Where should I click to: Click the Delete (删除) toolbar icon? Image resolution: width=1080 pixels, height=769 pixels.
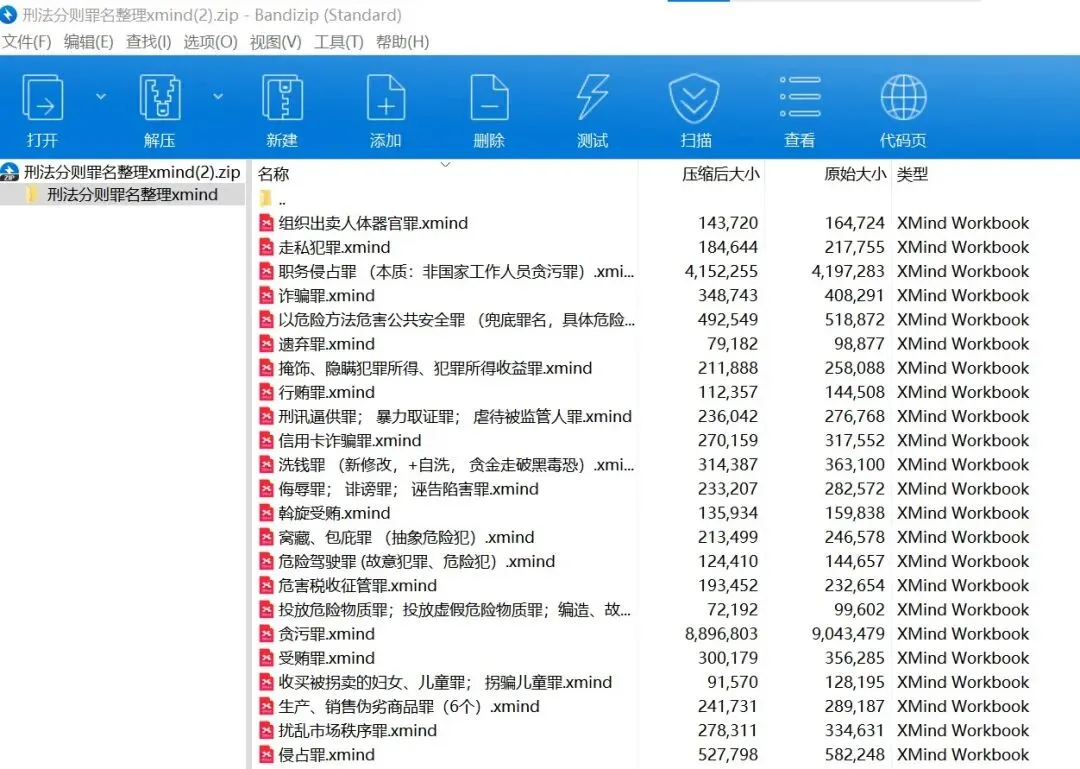(x=489, y=98)
